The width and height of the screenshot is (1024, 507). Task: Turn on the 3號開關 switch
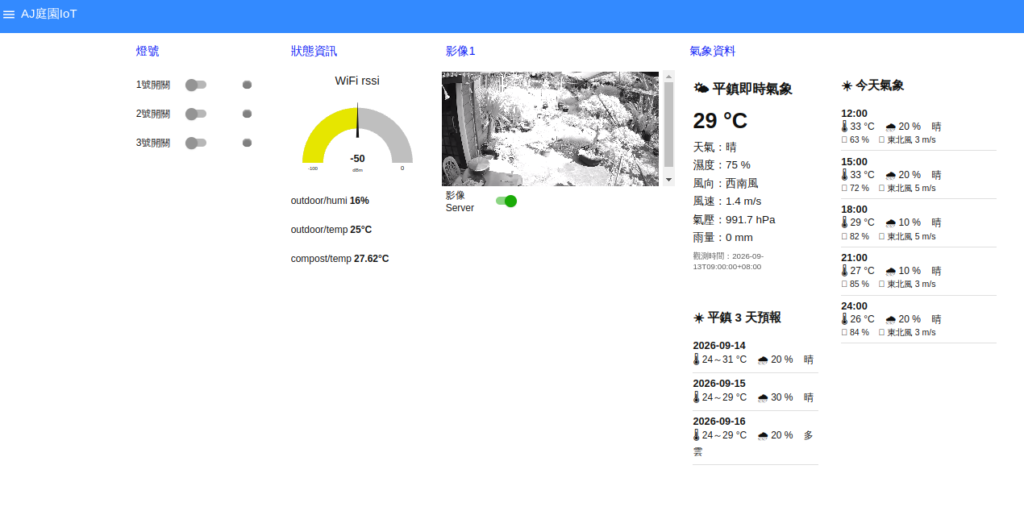pyautogui.click(x=196, y=142)
